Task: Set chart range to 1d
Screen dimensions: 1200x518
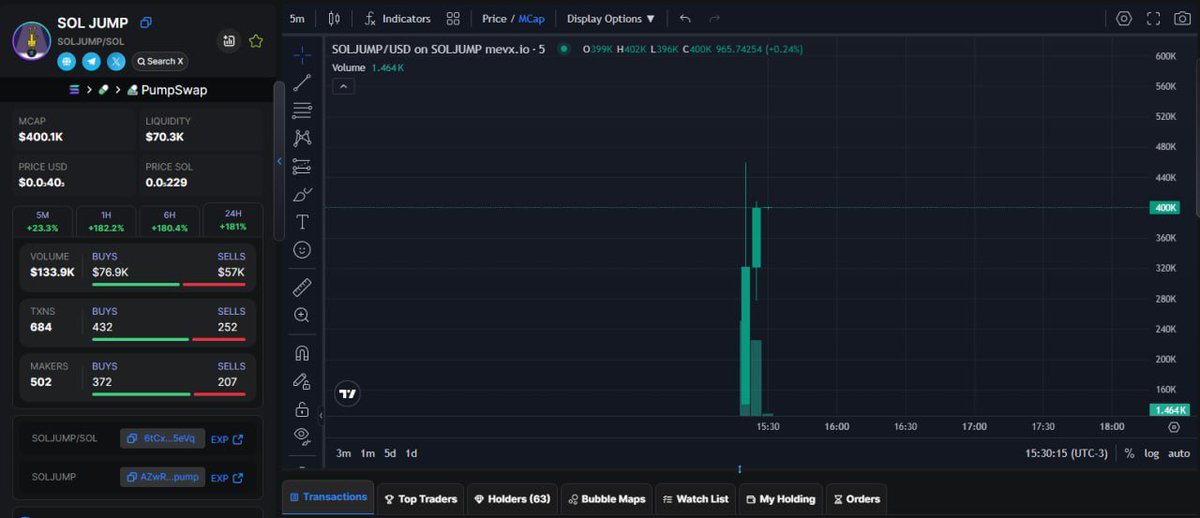Action: pos(411,453)
